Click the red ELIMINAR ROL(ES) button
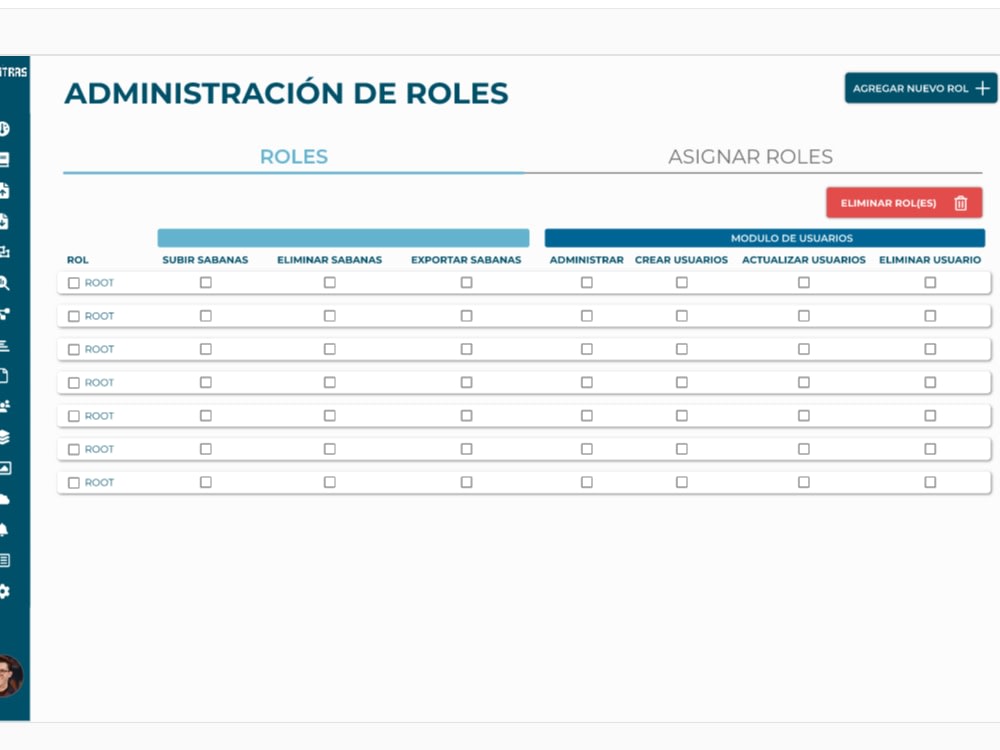 904,203
